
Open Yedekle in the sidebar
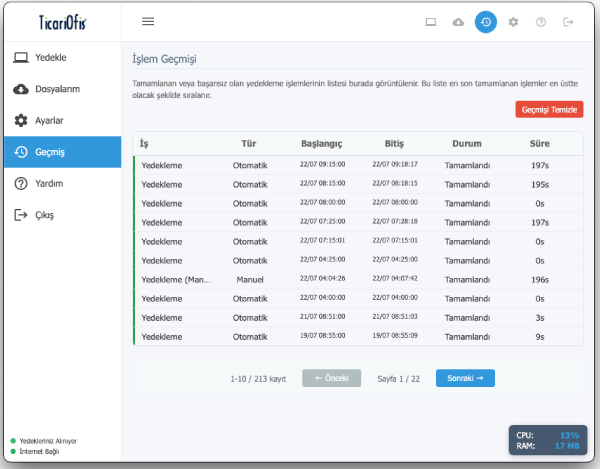tap(60, 58)
